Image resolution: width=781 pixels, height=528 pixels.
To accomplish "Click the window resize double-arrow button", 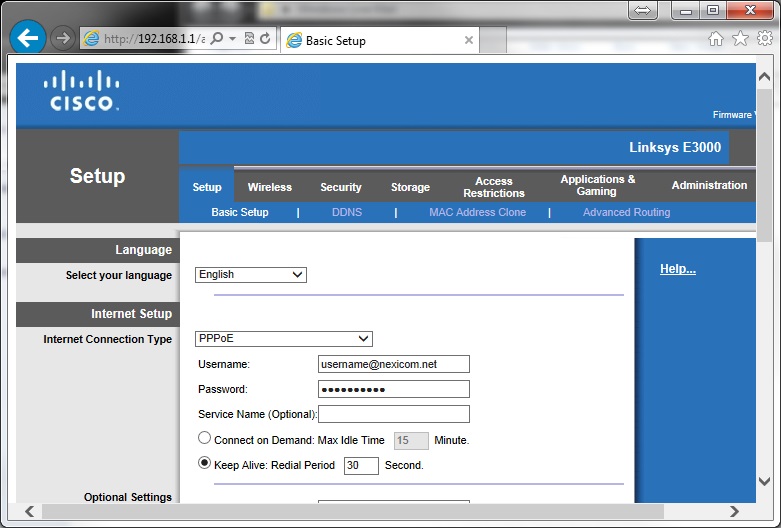I will [643, 10].
